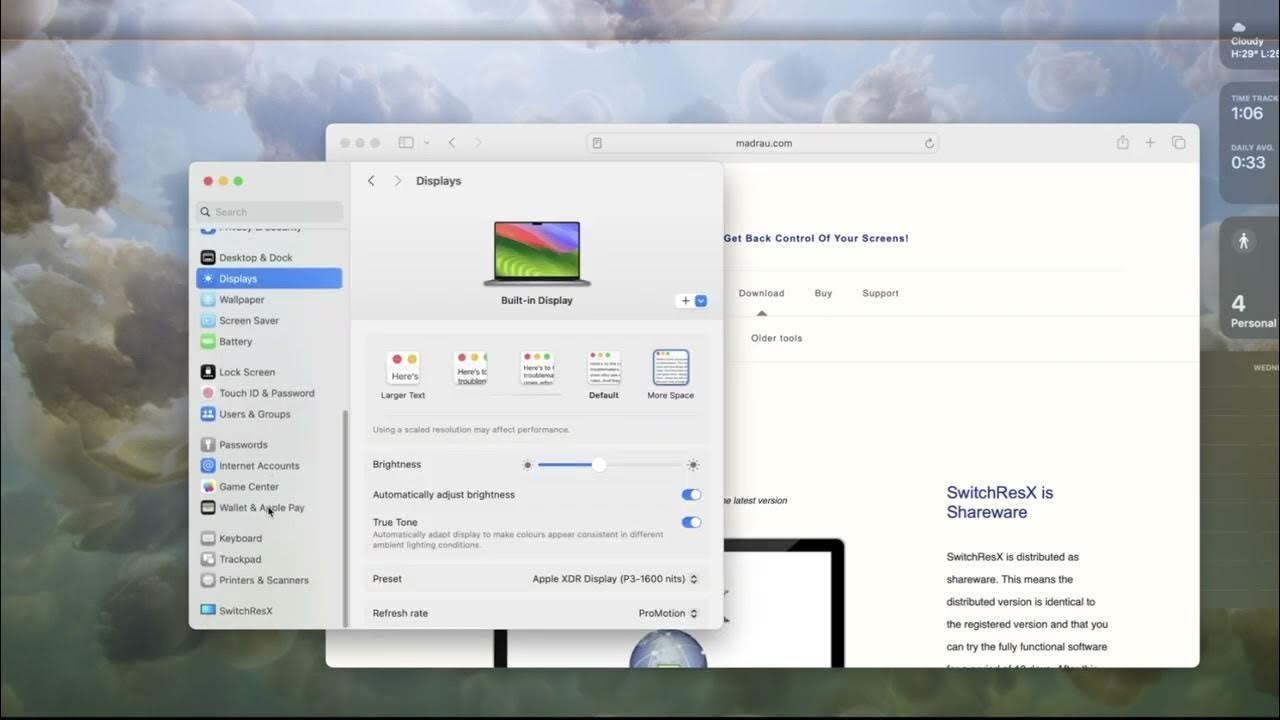Adjust the Brightness slider
Viewport: 1280px width, 720px height.
point(610,465)
